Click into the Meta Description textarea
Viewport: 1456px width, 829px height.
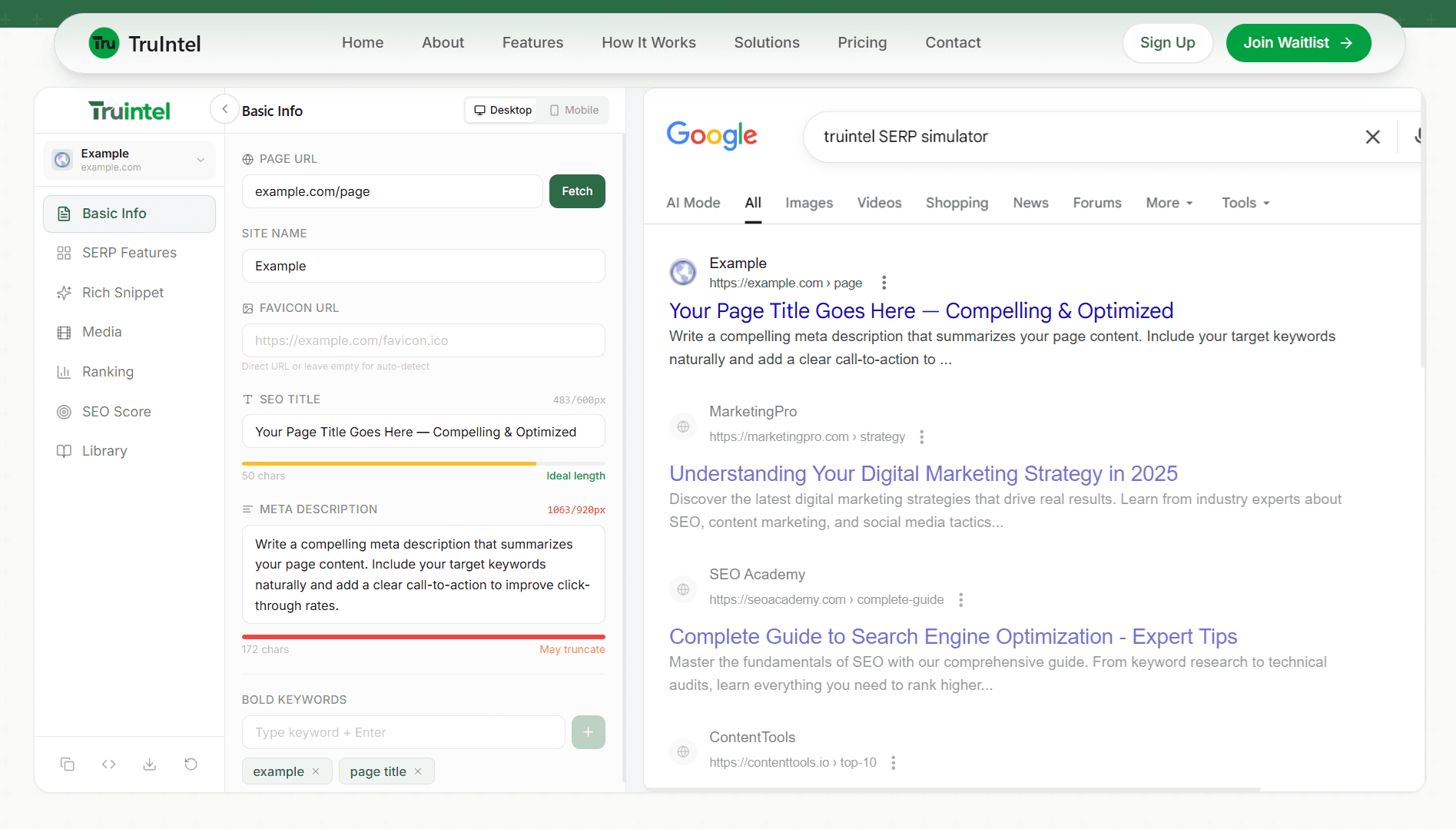(x=423, y=575)
